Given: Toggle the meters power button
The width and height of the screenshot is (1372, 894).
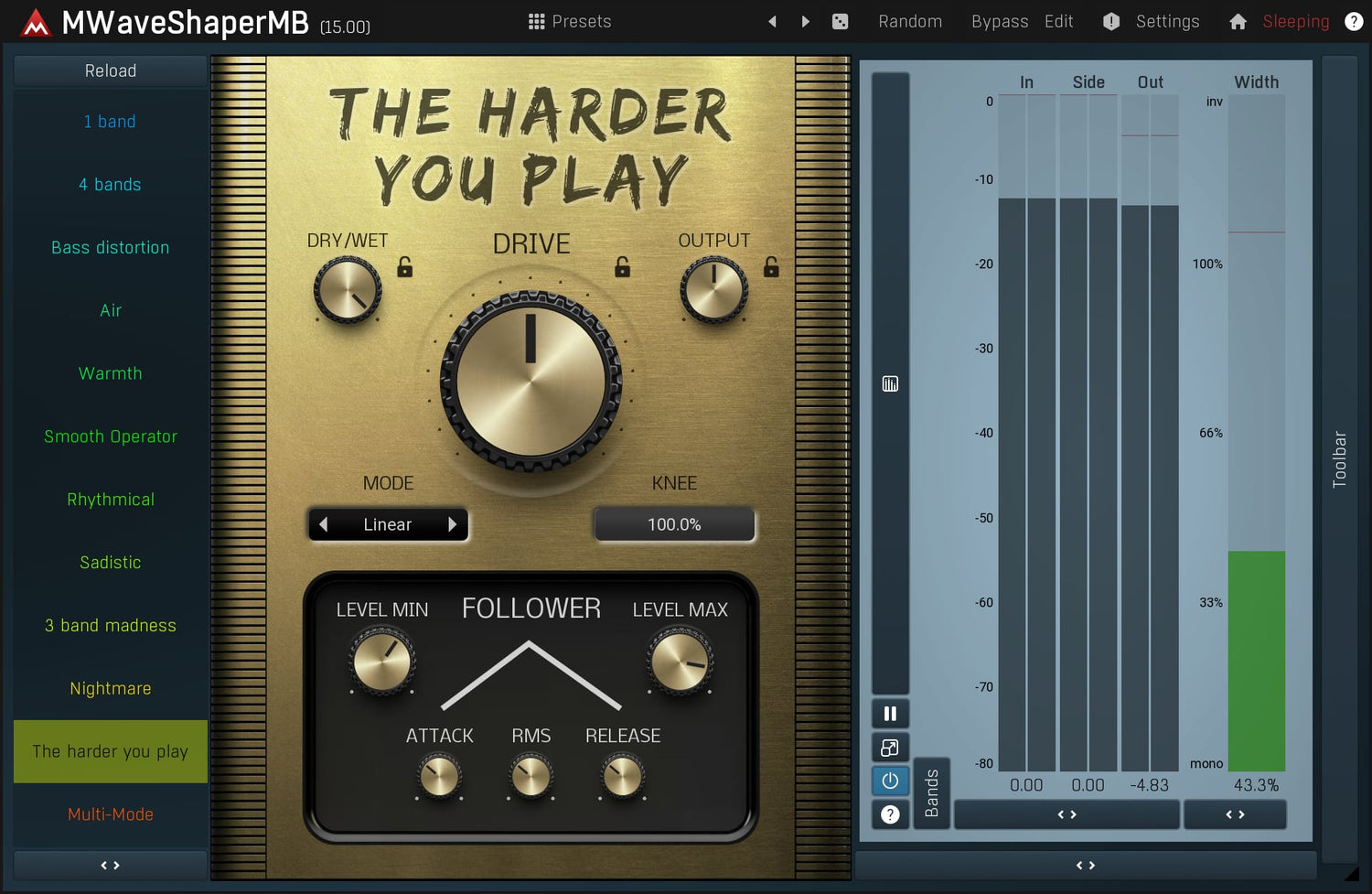Looking at the screenshot, I should (890, 781).
